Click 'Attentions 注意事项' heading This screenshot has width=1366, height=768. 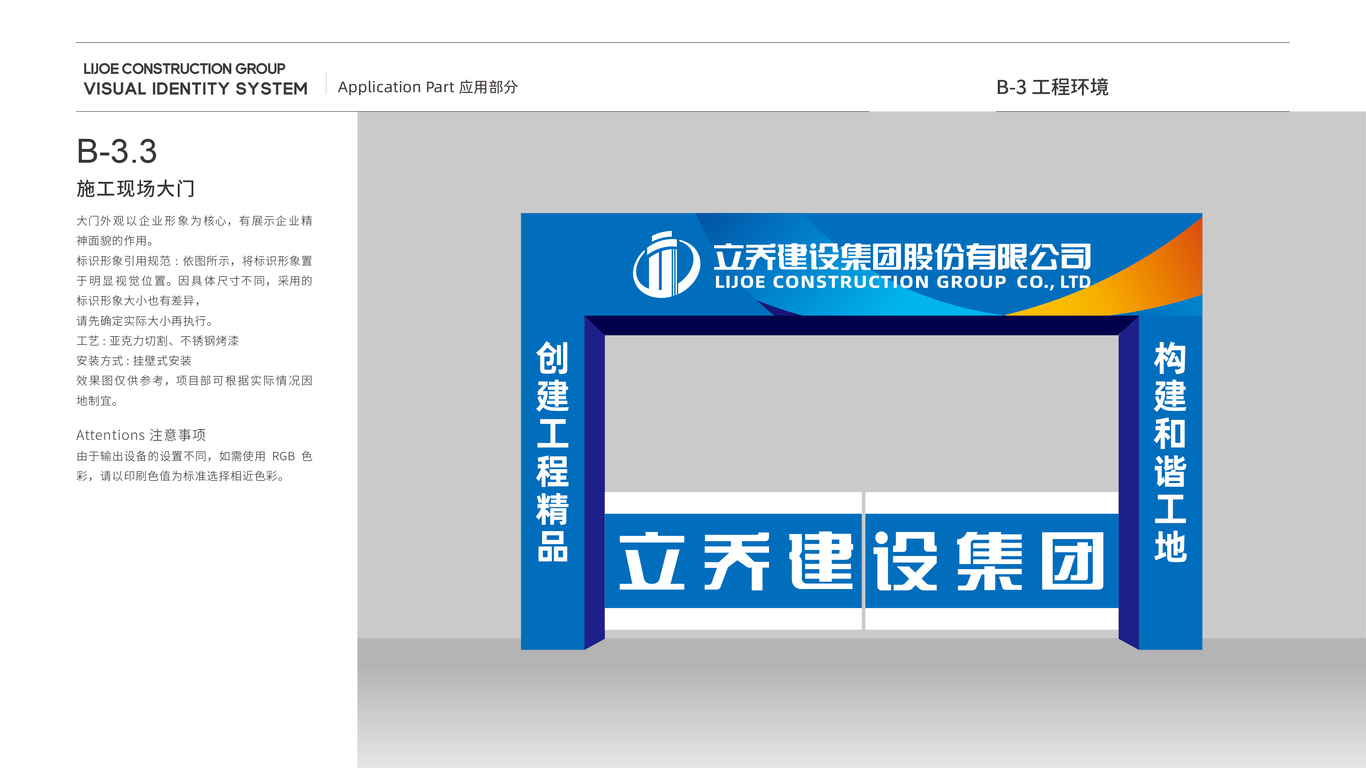click(x=141, y=435)
